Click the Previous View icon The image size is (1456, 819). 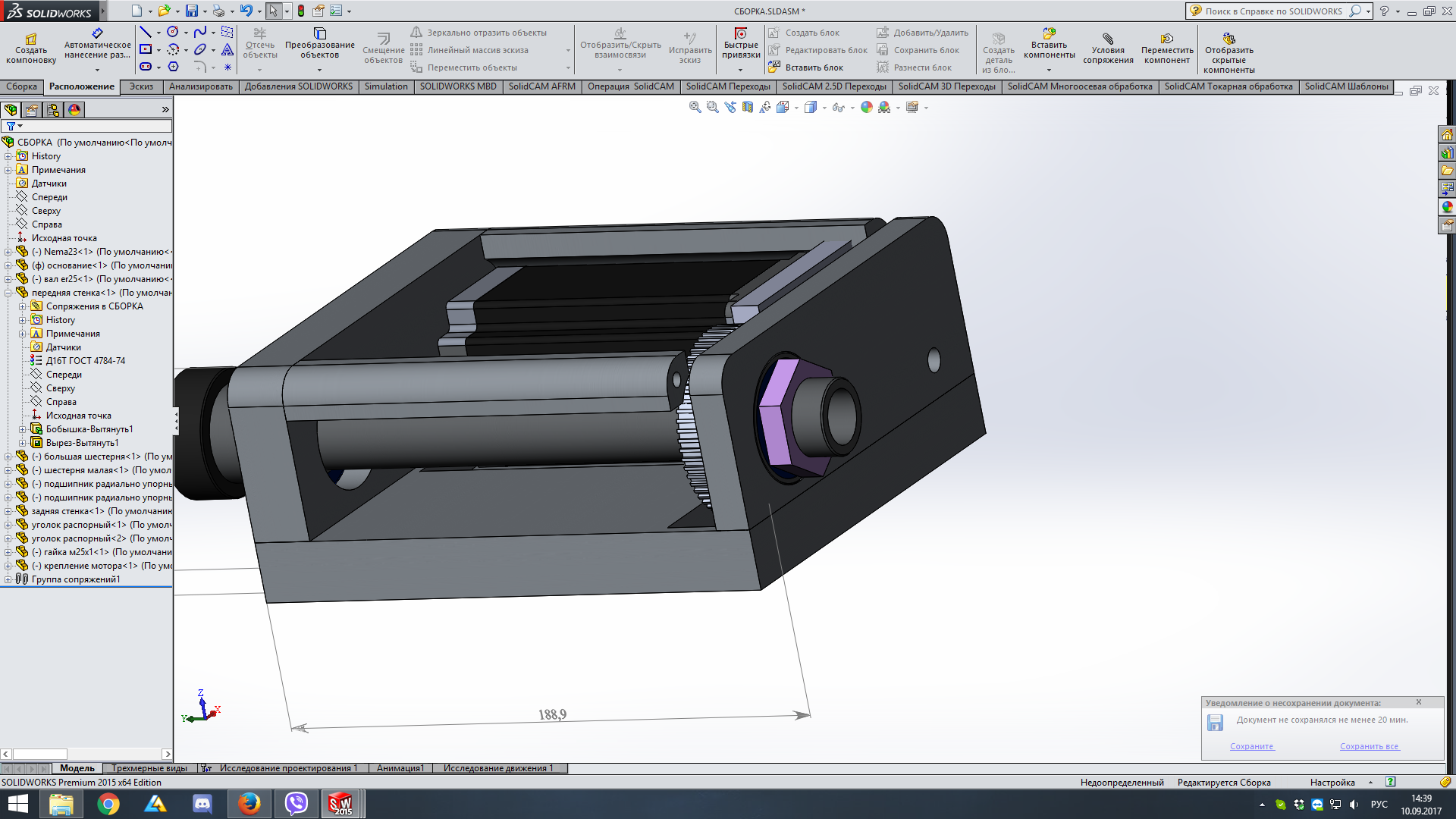tap(730, 108)
